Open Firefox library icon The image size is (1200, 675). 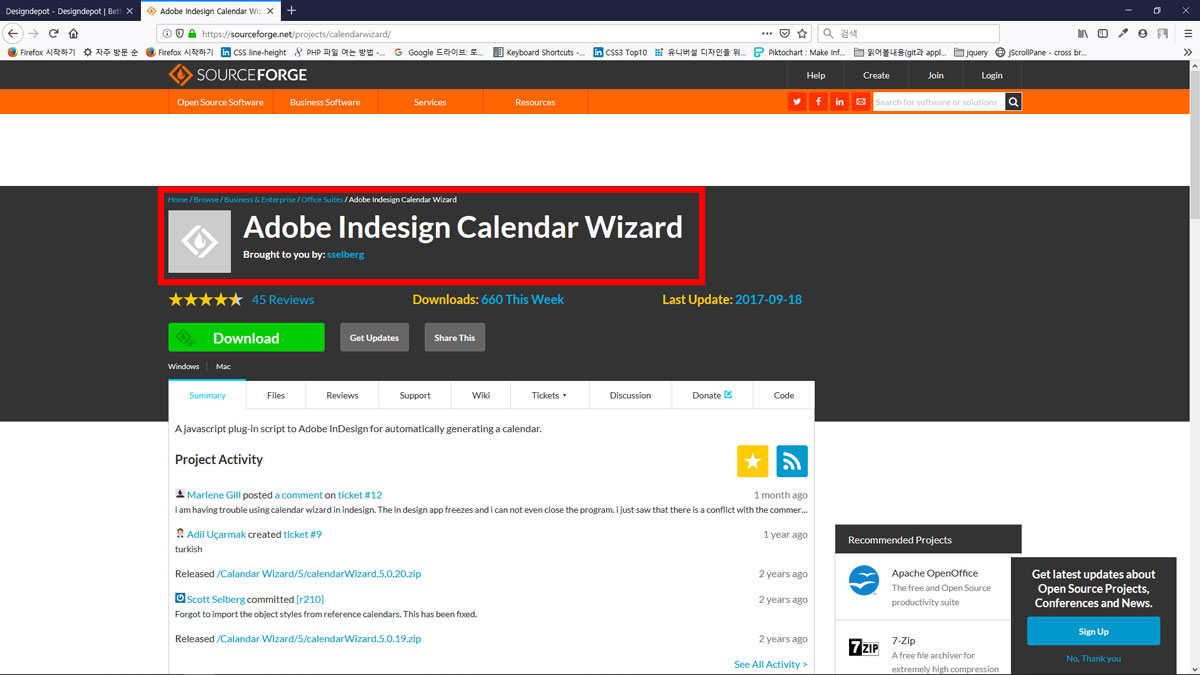1083,33
